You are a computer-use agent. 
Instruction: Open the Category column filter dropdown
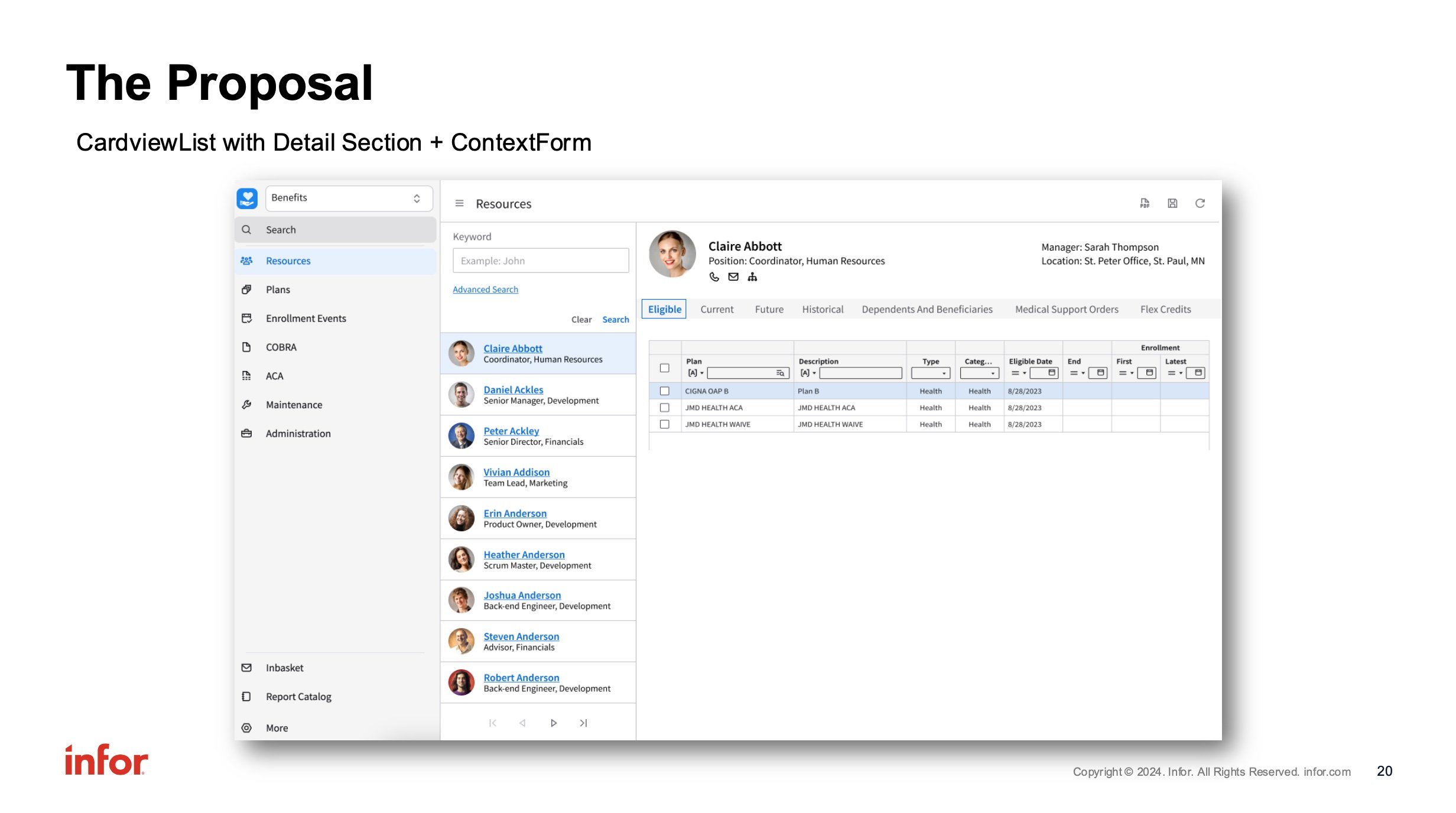point(979,373)
